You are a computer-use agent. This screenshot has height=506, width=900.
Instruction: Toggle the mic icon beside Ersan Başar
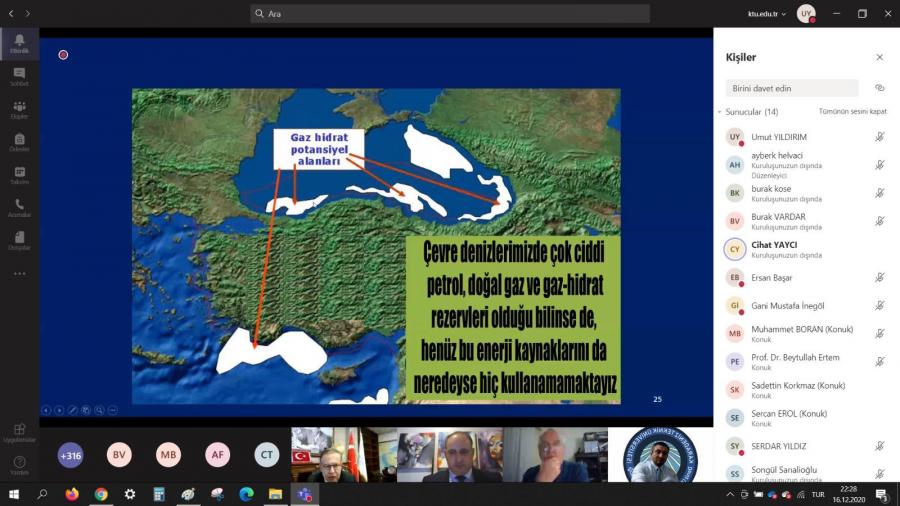[879, 277]
